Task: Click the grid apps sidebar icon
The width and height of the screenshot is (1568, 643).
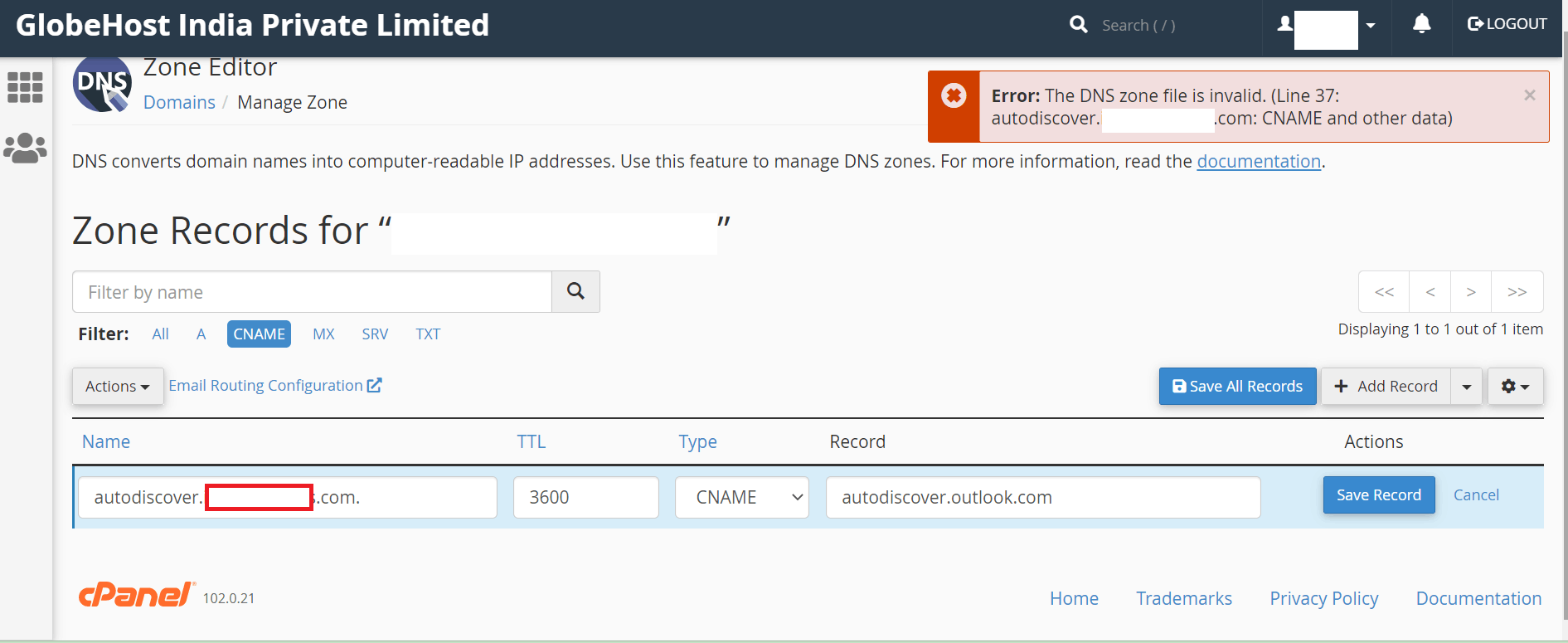Action: (x=25, y=87)
